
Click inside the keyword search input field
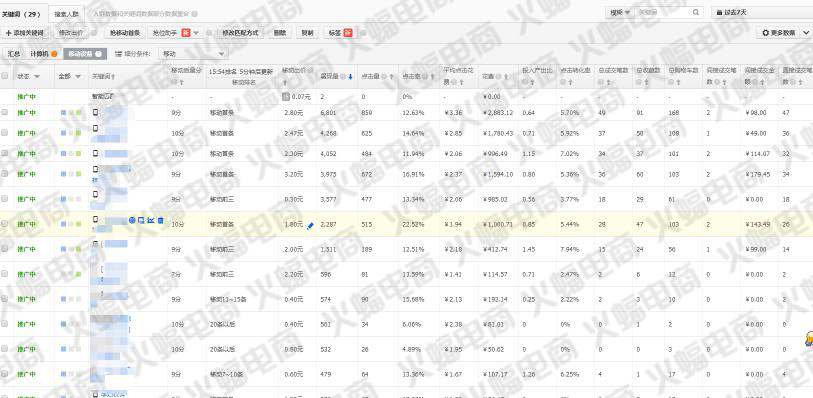(x=664, y=12)
